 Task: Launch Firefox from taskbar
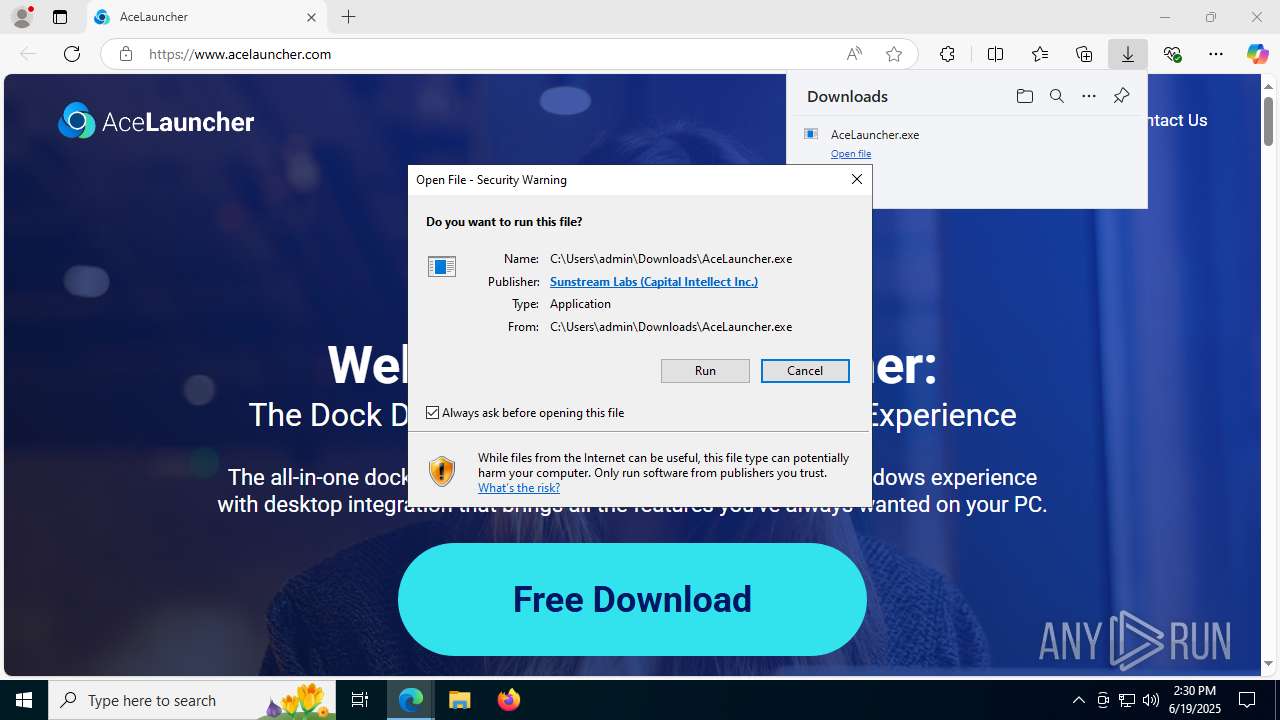(508, 700)
